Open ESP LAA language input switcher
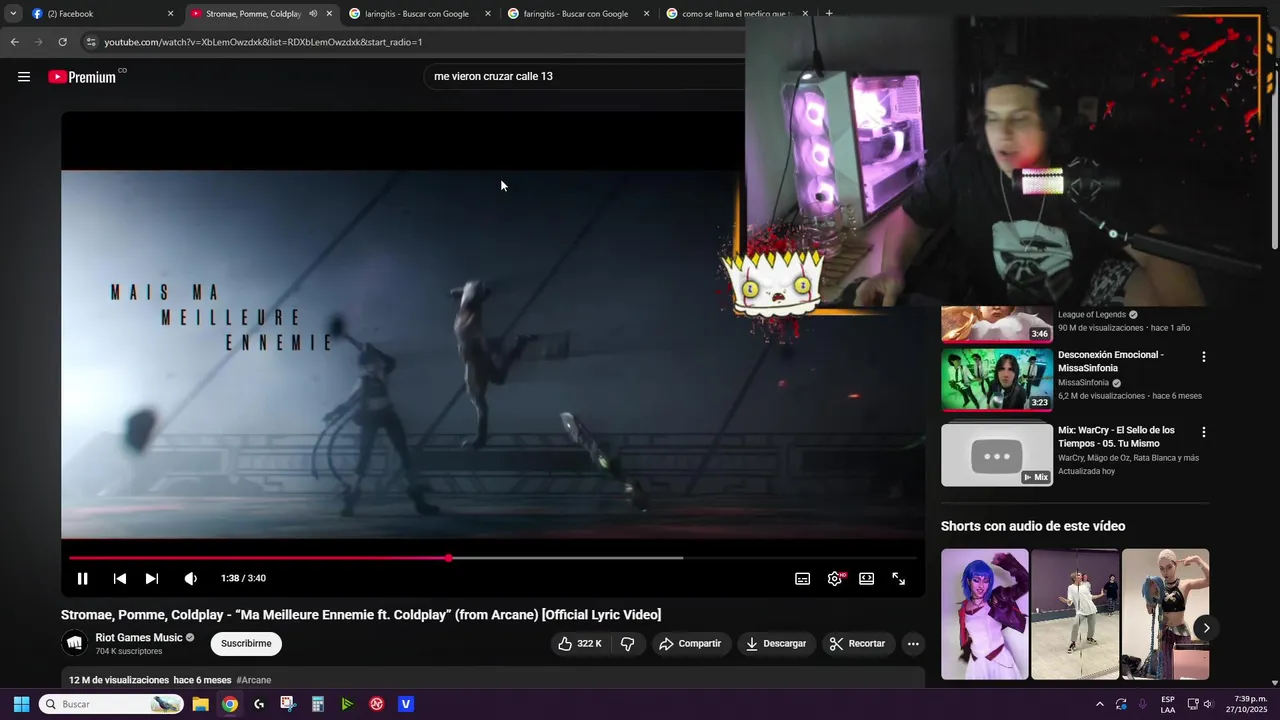The width and height of the screenshot is (1280, 720). click(1167, 704)
